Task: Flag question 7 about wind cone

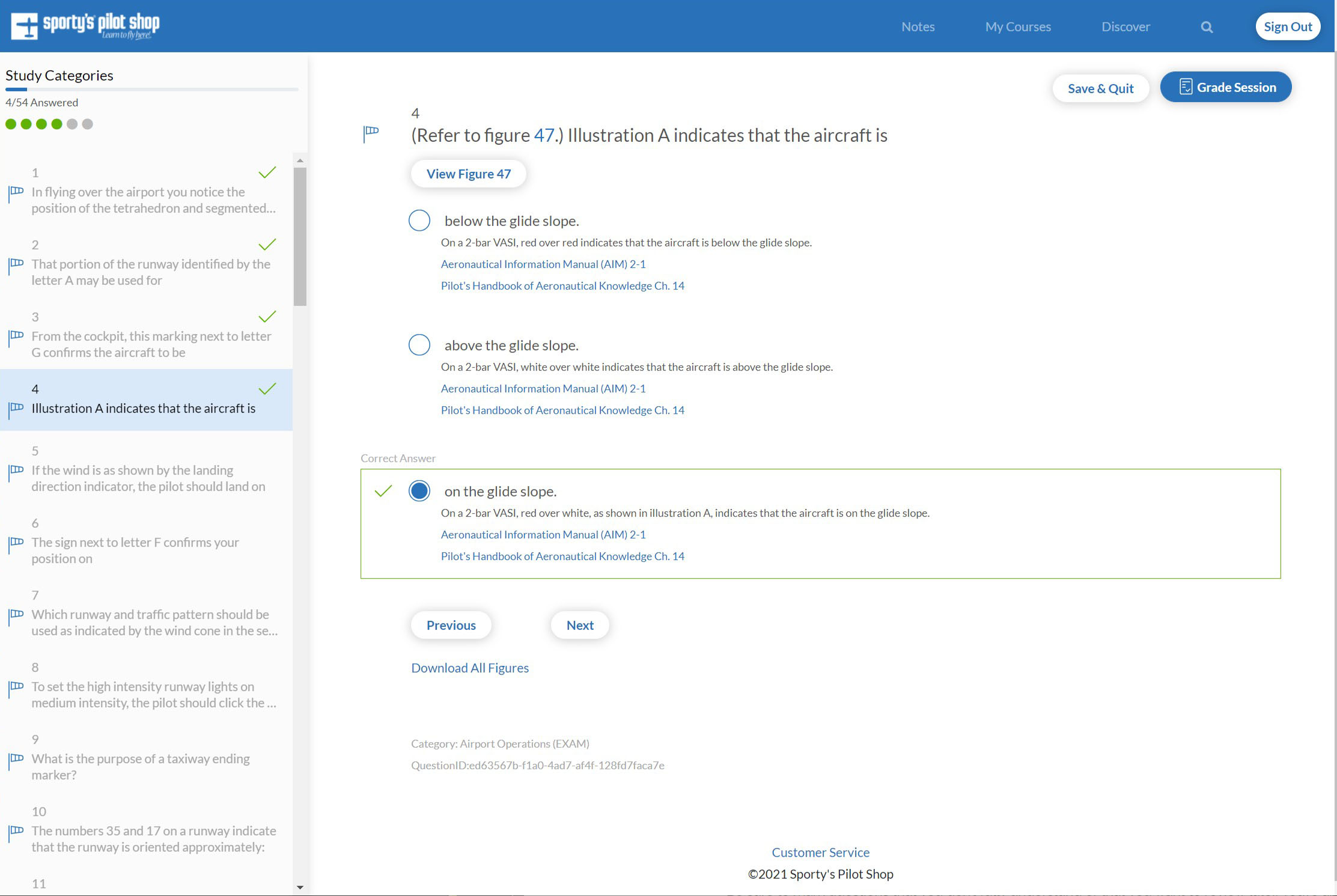Action: 16,615
